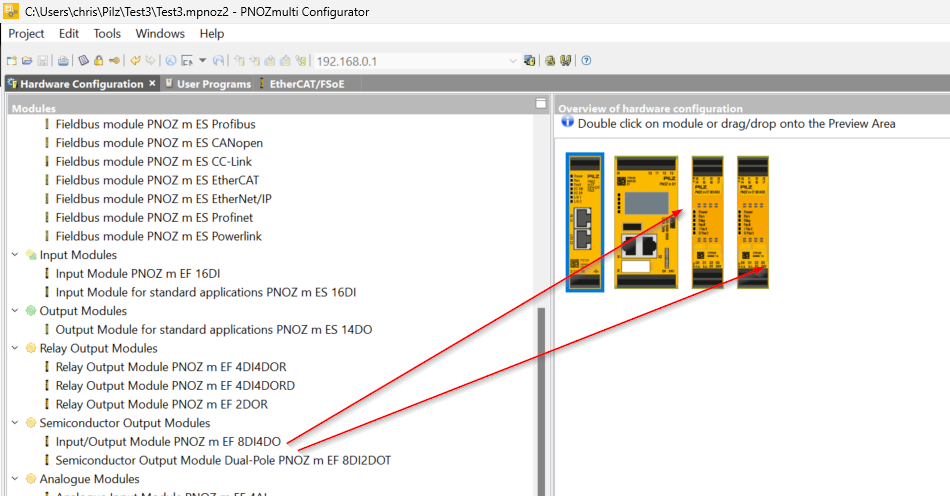Open the Project menu
The image size is (950, 496).
[x=26, y=33]
